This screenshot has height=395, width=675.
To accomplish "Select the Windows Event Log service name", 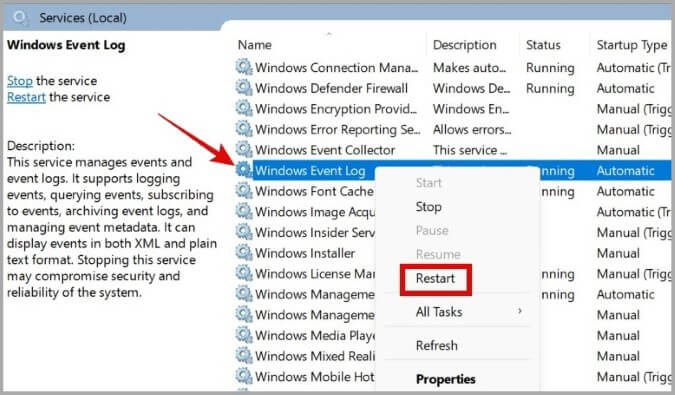I will tap(310, 171).
